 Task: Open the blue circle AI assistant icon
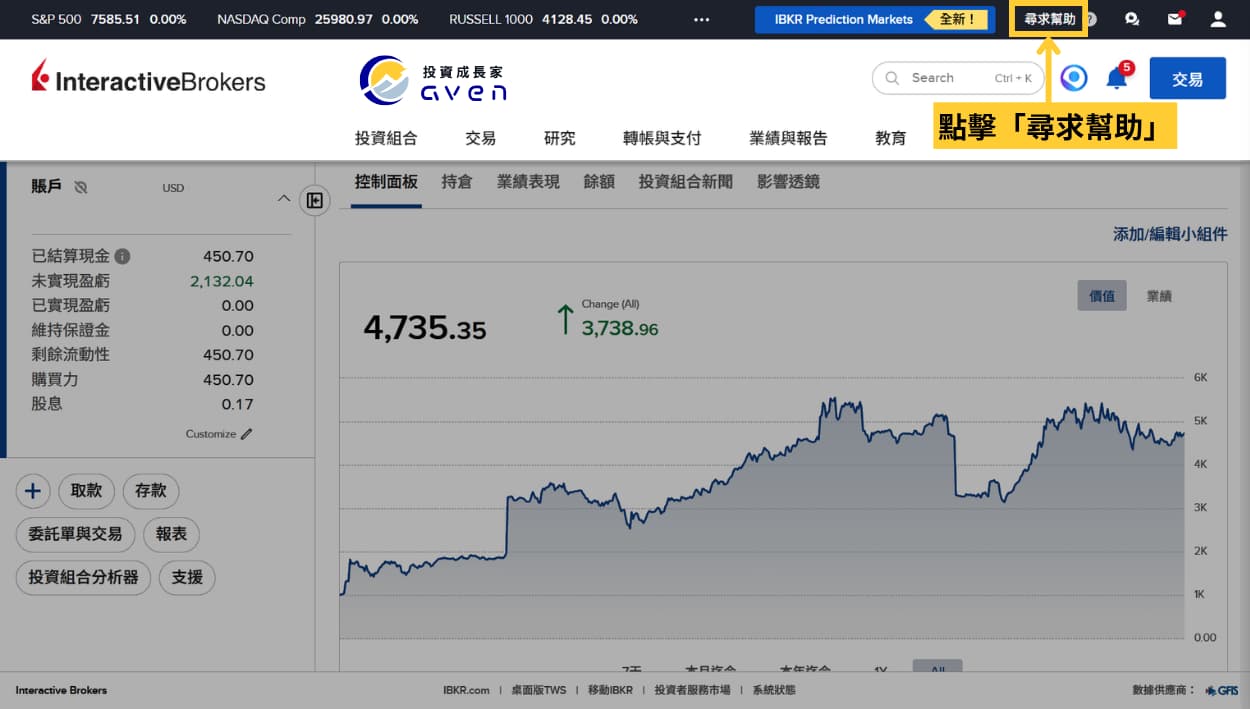tap(1074, 78)
